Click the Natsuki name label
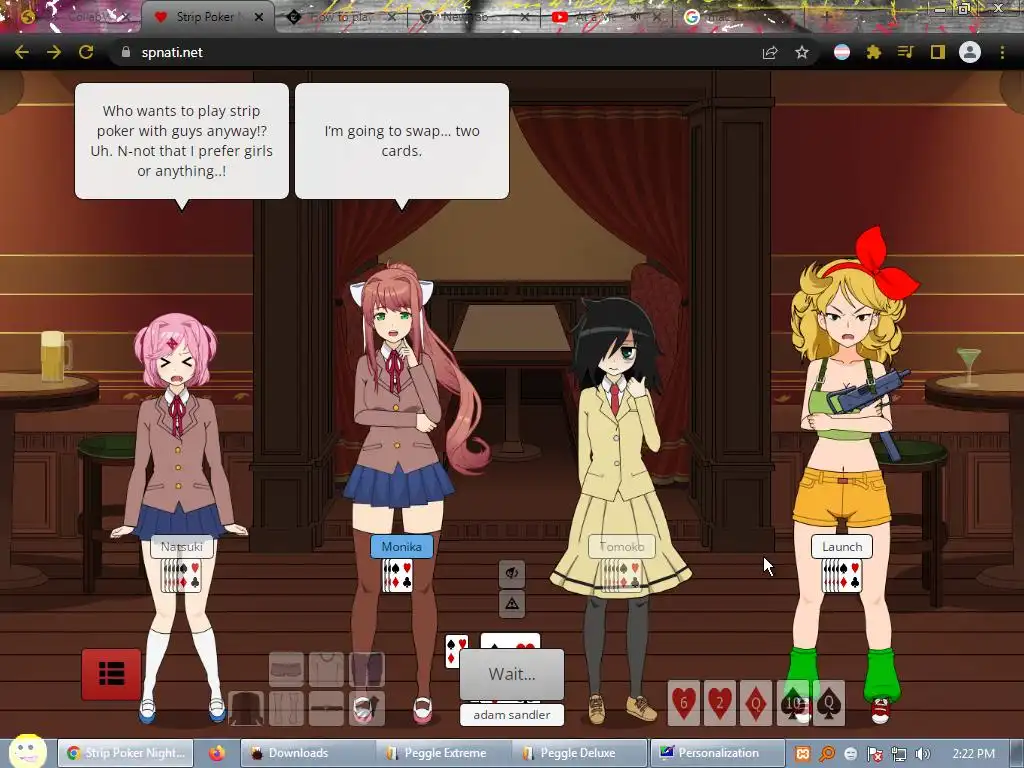This screenshot has height=768, width=1024. (x=182, y=547)
